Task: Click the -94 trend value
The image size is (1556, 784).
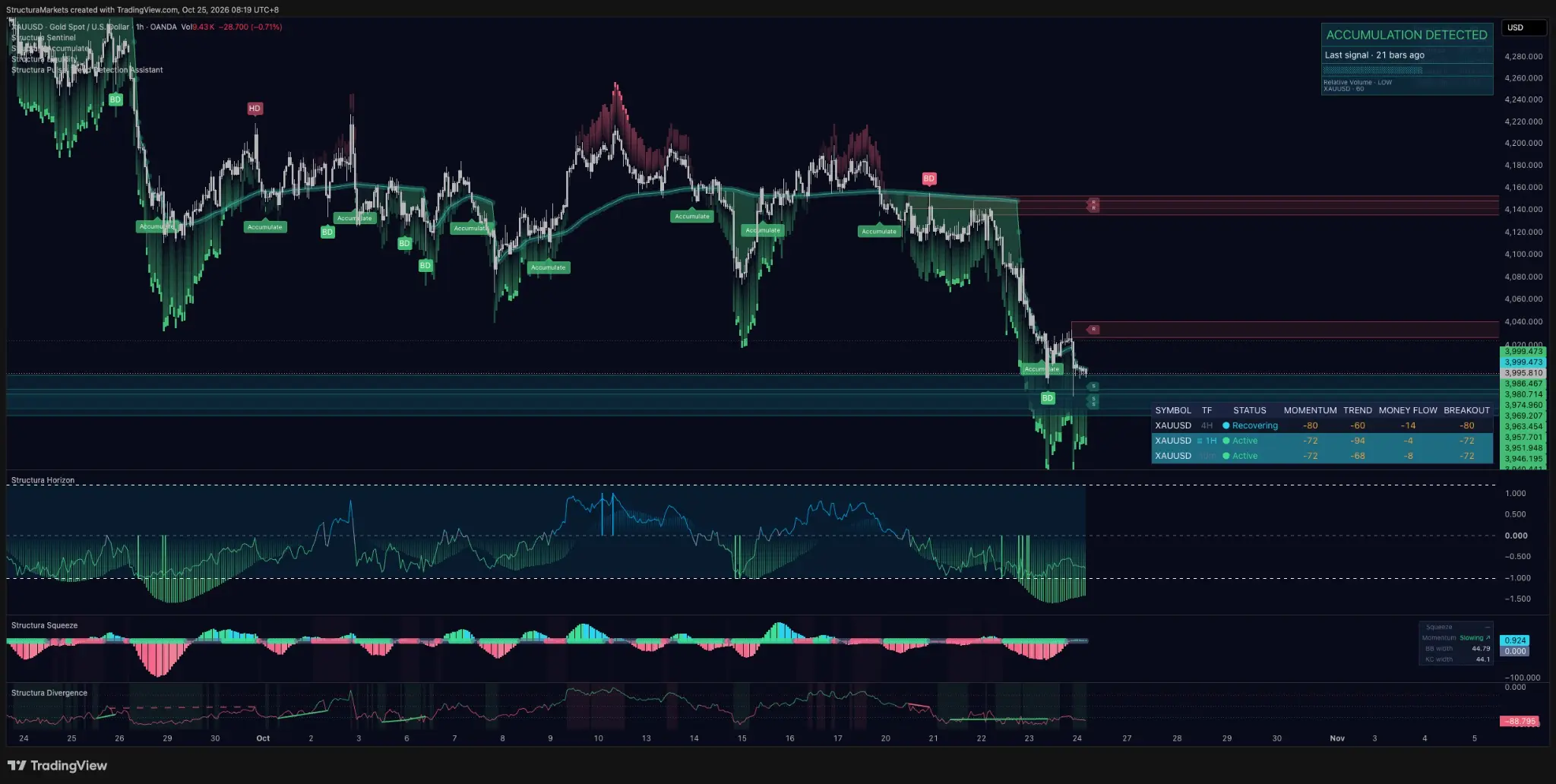Action: coord(1358,441)
